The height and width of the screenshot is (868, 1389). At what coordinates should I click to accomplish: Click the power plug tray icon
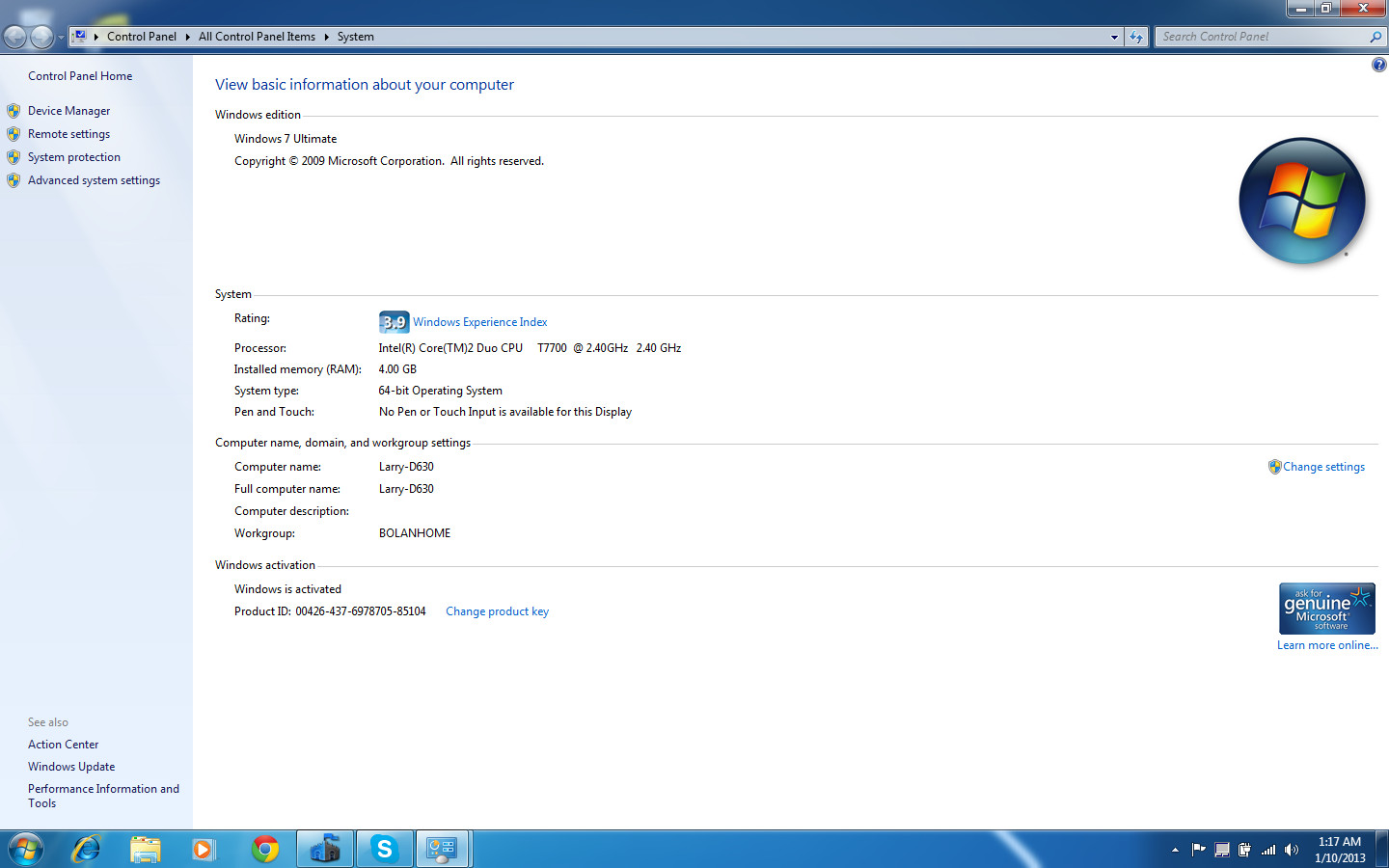click(x=1244, y=850)
